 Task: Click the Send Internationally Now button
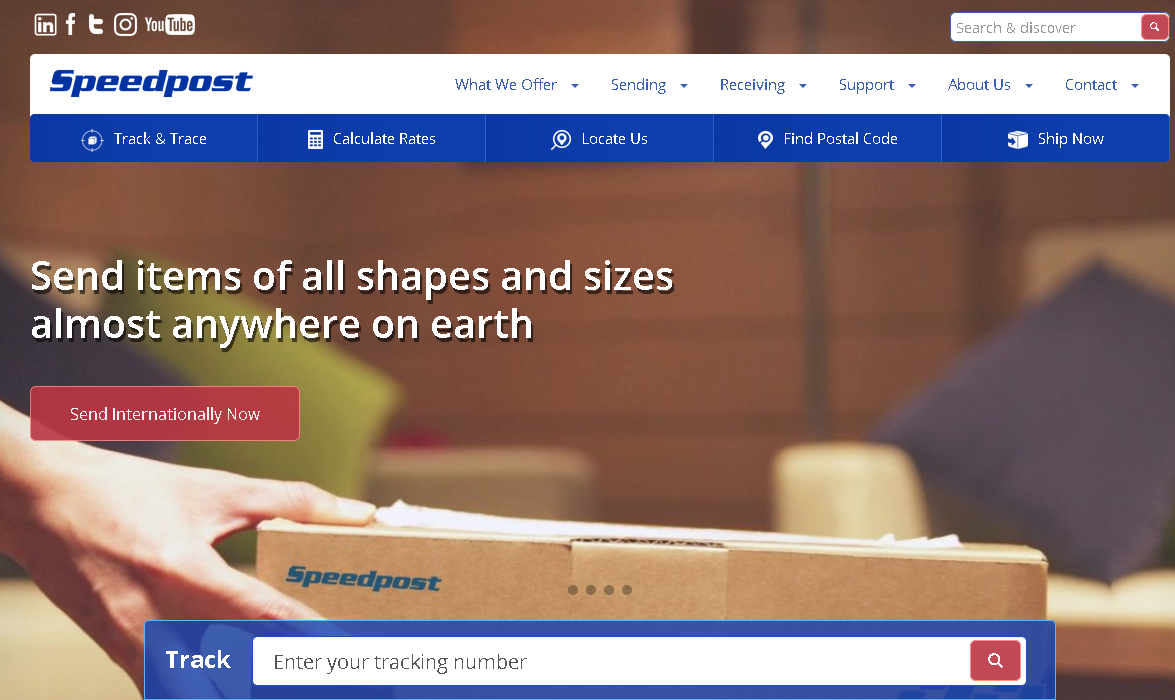click(x=165, y=414)
